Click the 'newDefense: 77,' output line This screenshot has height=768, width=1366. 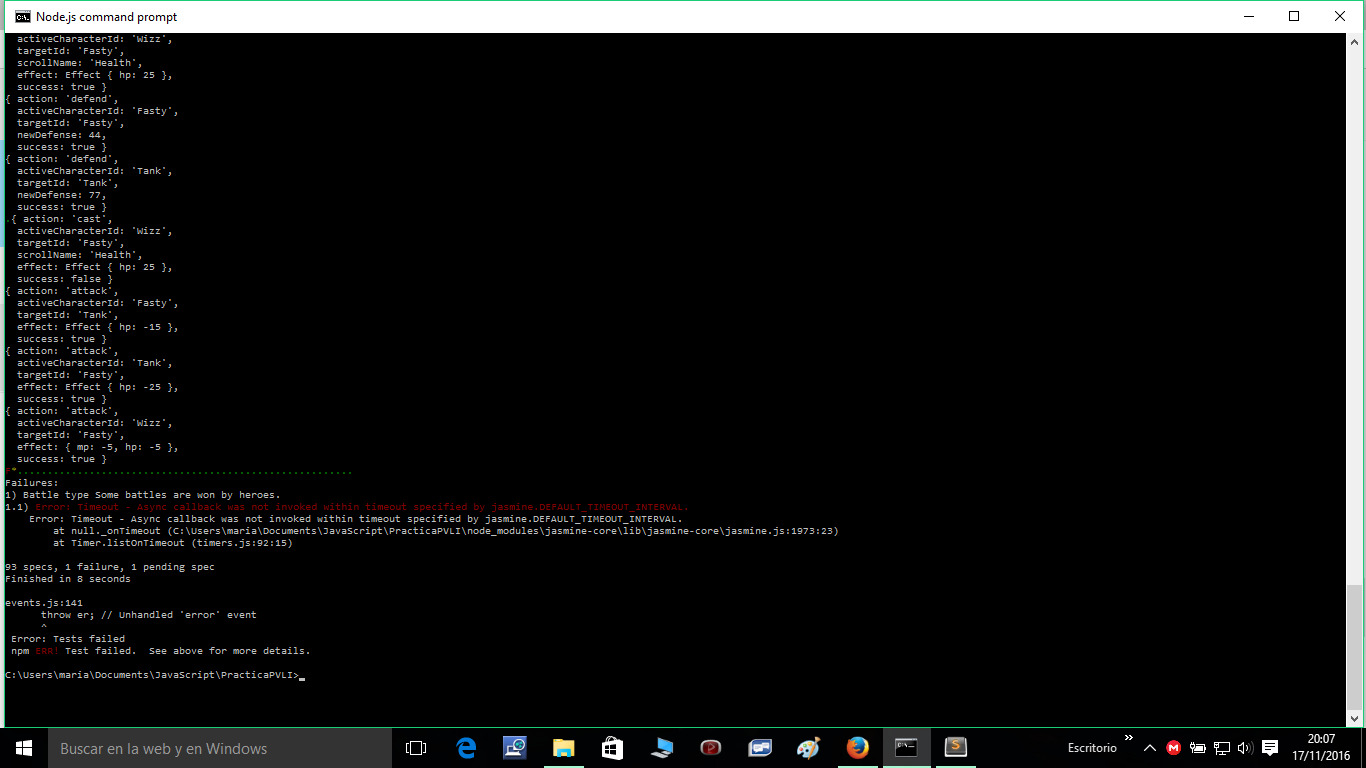coord(61,195)
